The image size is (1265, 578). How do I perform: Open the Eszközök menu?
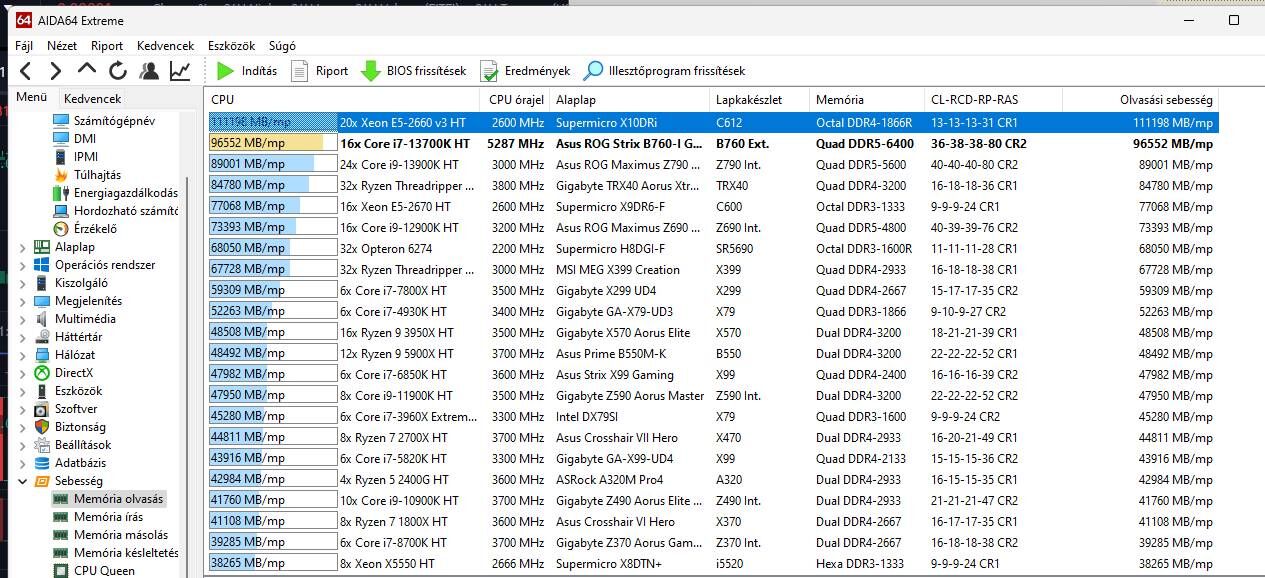[x=232, y=46]
